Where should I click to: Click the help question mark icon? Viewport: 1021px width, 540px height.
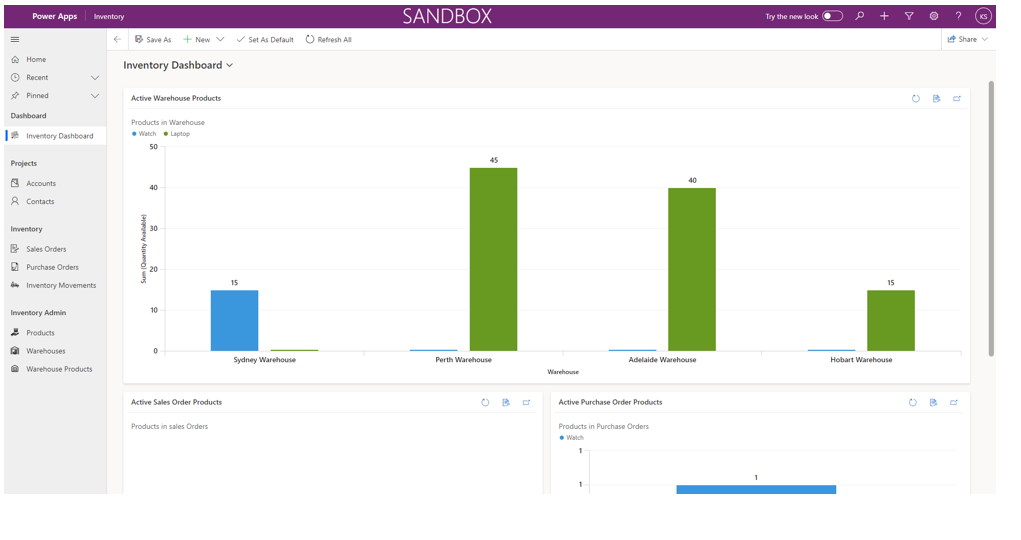(x=958, y=16)
